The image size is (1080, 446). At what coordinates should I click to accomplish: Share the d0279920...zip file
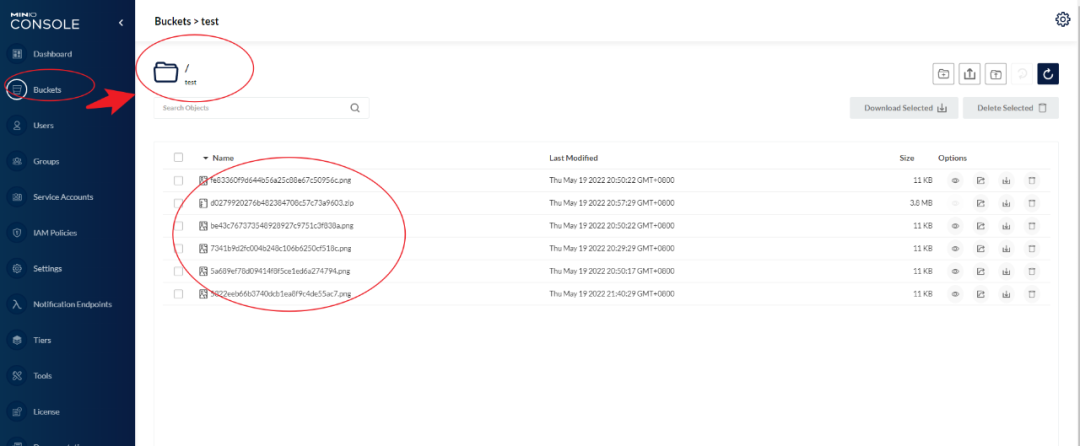981,203
